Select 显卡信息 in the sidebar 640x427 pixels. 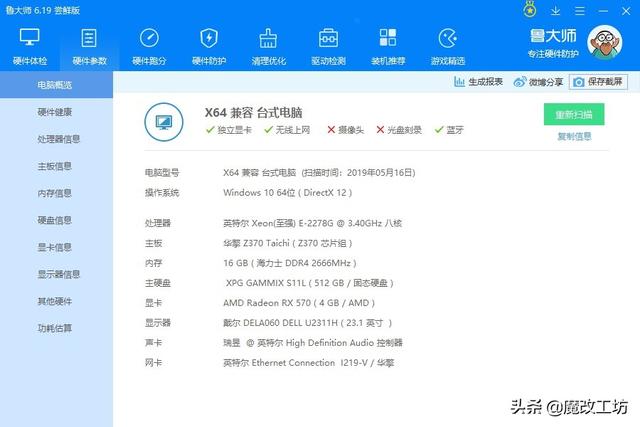[56, 247]
